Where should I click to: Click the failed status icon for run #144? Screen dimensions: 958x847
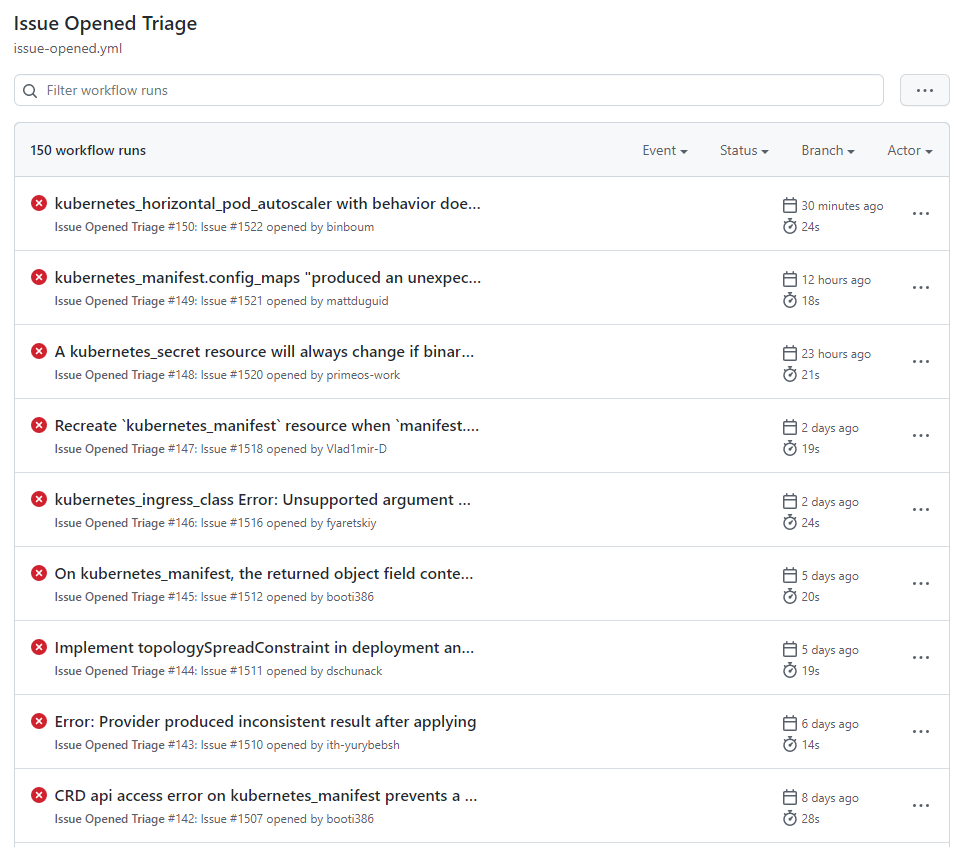pos(39,647)
